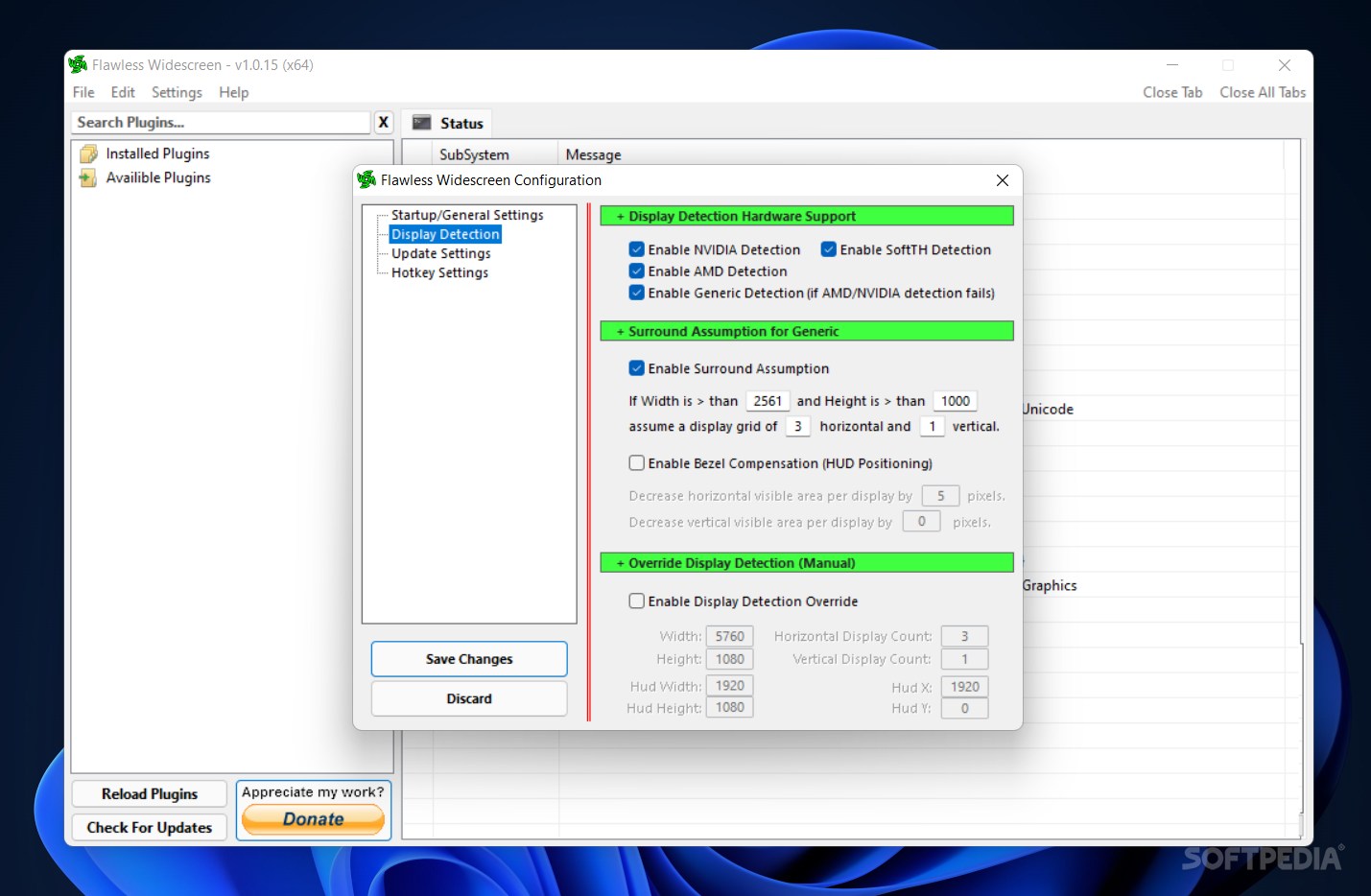Close the Flawless Widescreen Configuration dialog
Image resolution: width=1371 pixels, height=896 pixels.
1003,180
